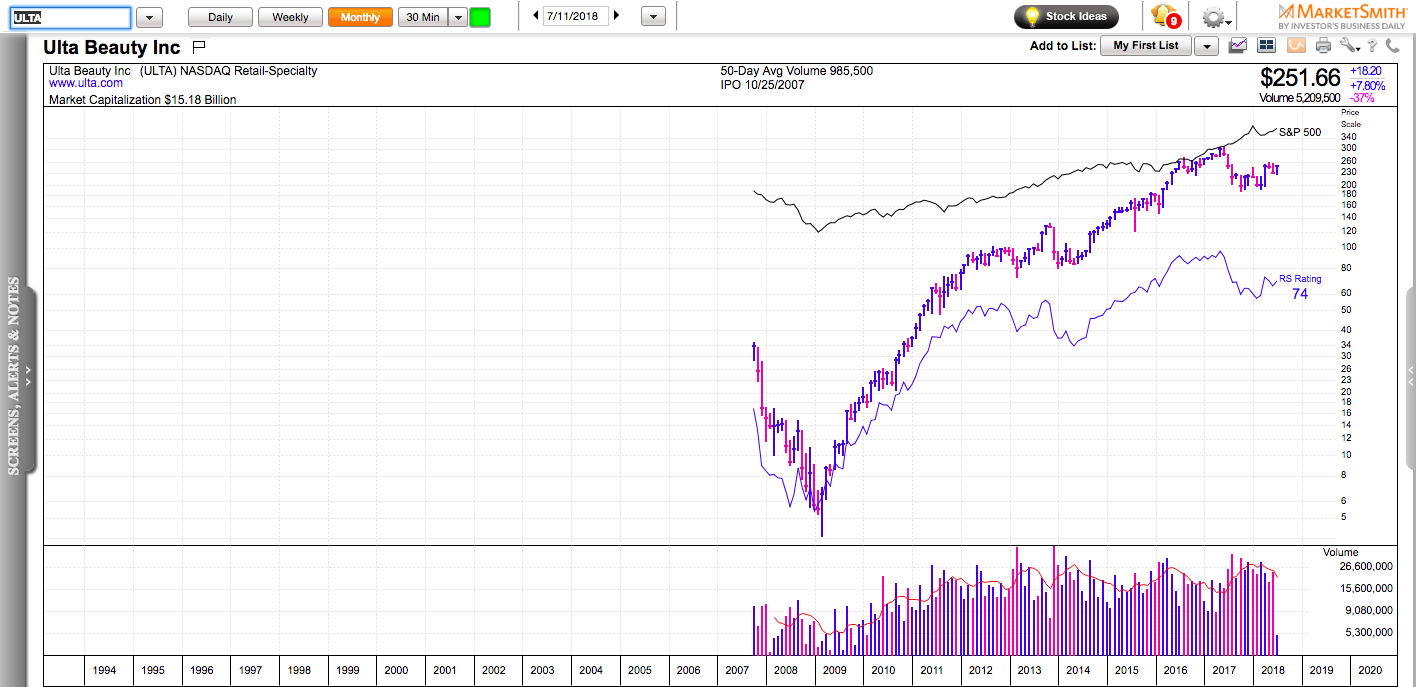The height and width of the screenshot is (687, 1416).
Task: Switch to the Weekly chart
Action: [290, 17]
